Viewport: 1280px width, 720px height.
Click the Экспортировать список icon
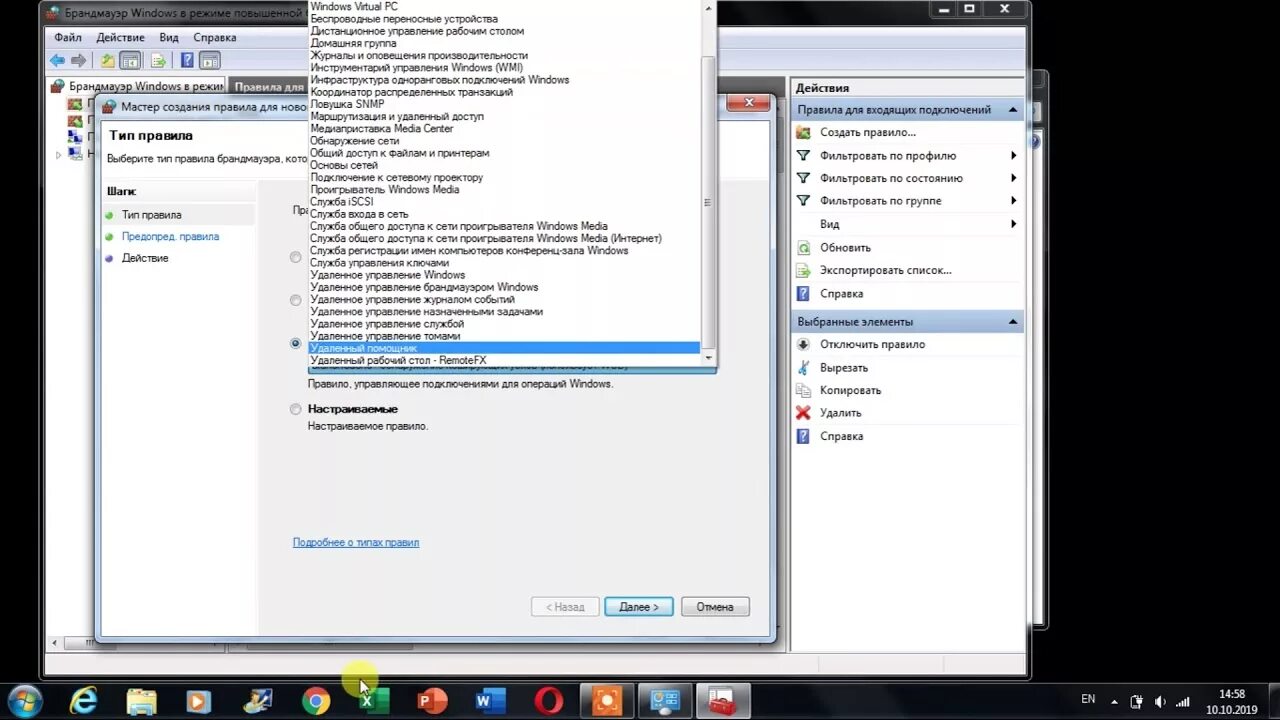[803, 270]
